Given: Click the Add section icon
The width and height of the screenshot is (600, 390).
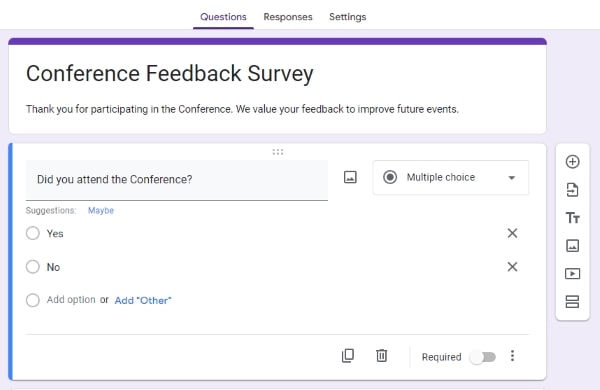Looking at the screenshot, I should 572,302.
